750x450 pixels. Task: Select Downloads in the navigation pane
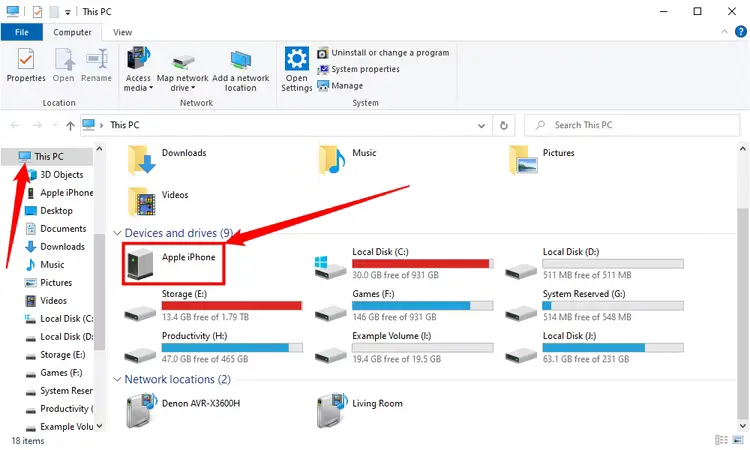coord(55,247)
